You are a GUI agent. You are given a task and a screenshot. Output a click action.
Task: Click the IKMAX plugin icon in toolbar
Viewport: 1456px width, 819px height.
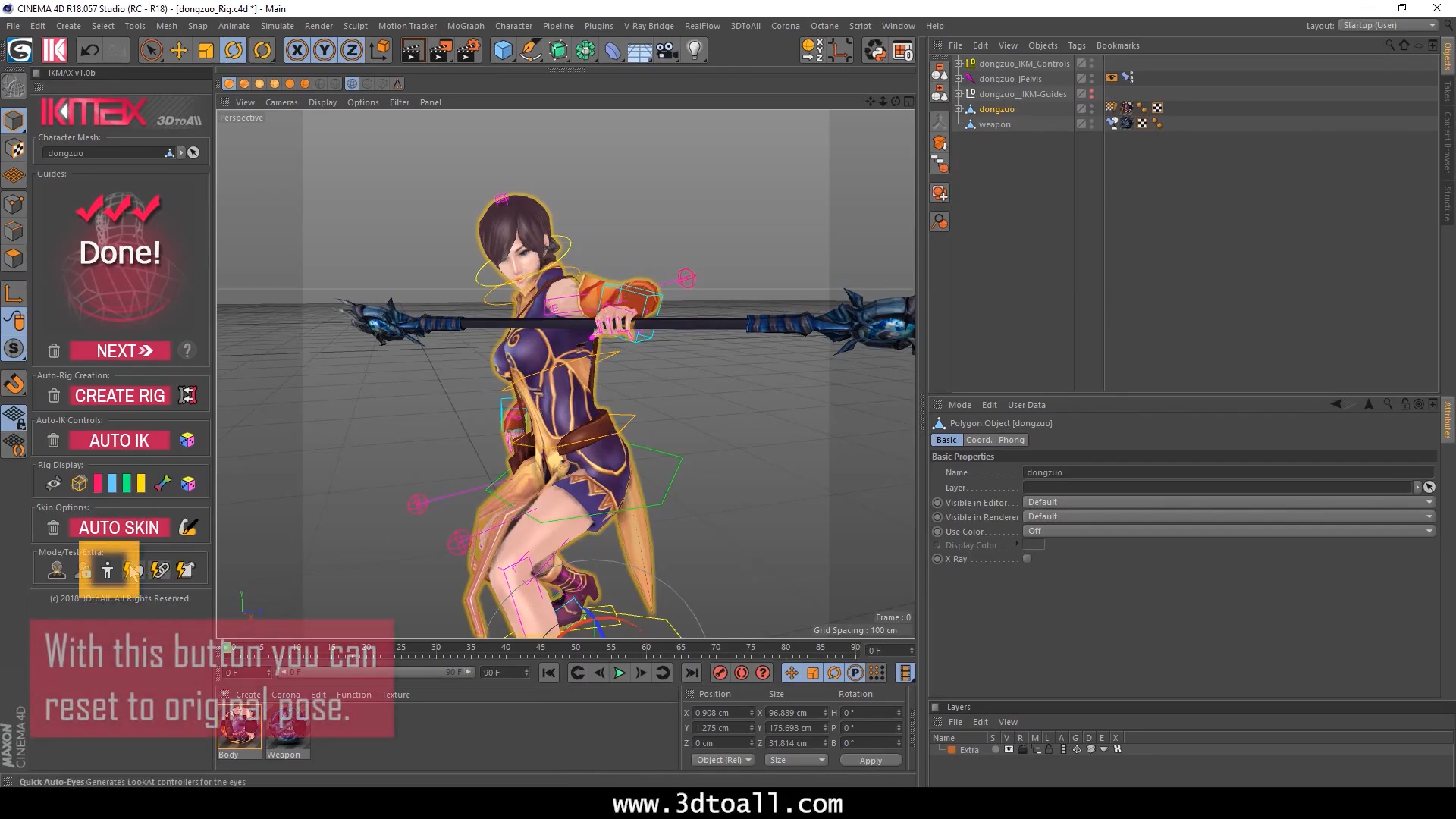click(x=54, y=51)
